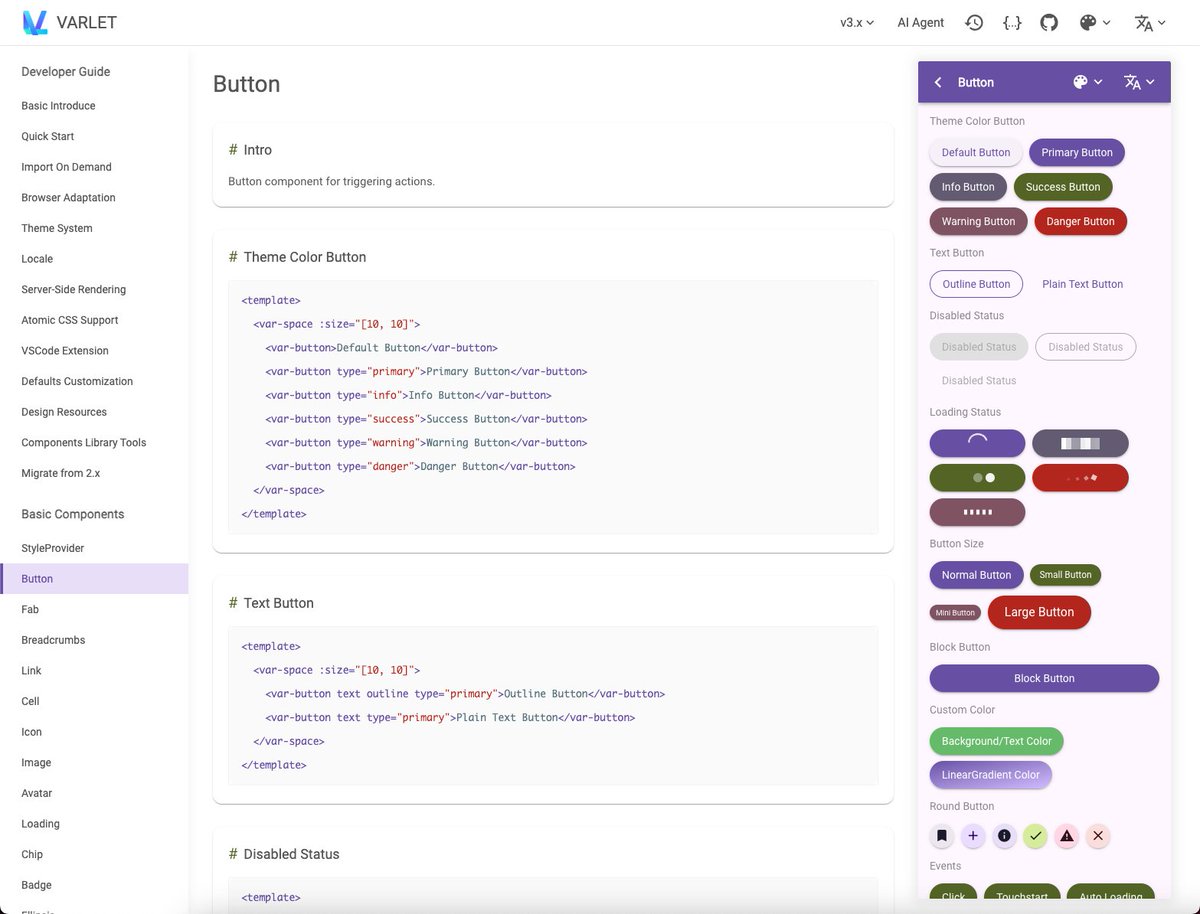Open palette dropdown in the preview panel
The width and height of the screenshot is (1200, 914).
pos(1088,82)
